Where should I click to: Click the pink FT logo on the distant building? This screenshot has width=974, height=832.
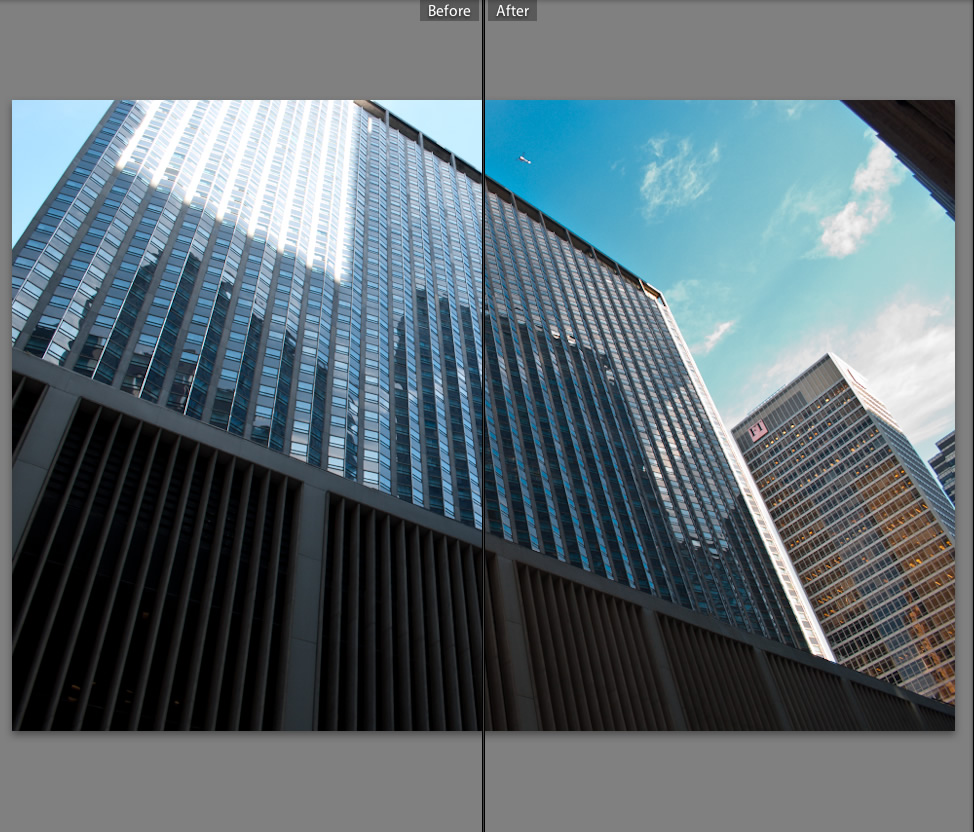757,431
